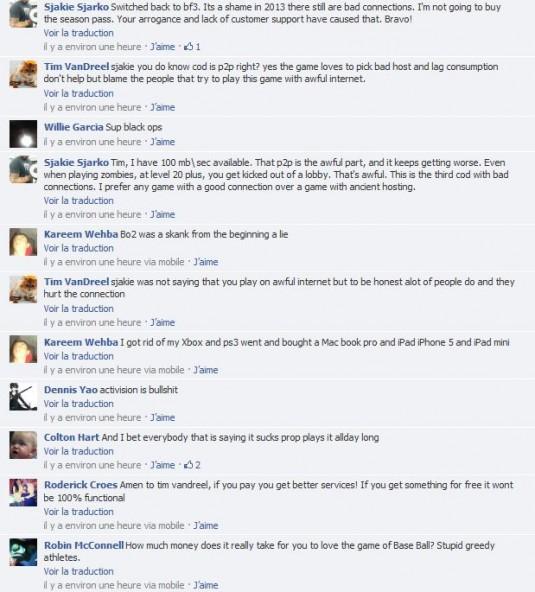Screen dimensions: 535x592
Task: Open Kareem Wehba's avatar beside the Bo2 comment
Action: [x=23, y=242]
